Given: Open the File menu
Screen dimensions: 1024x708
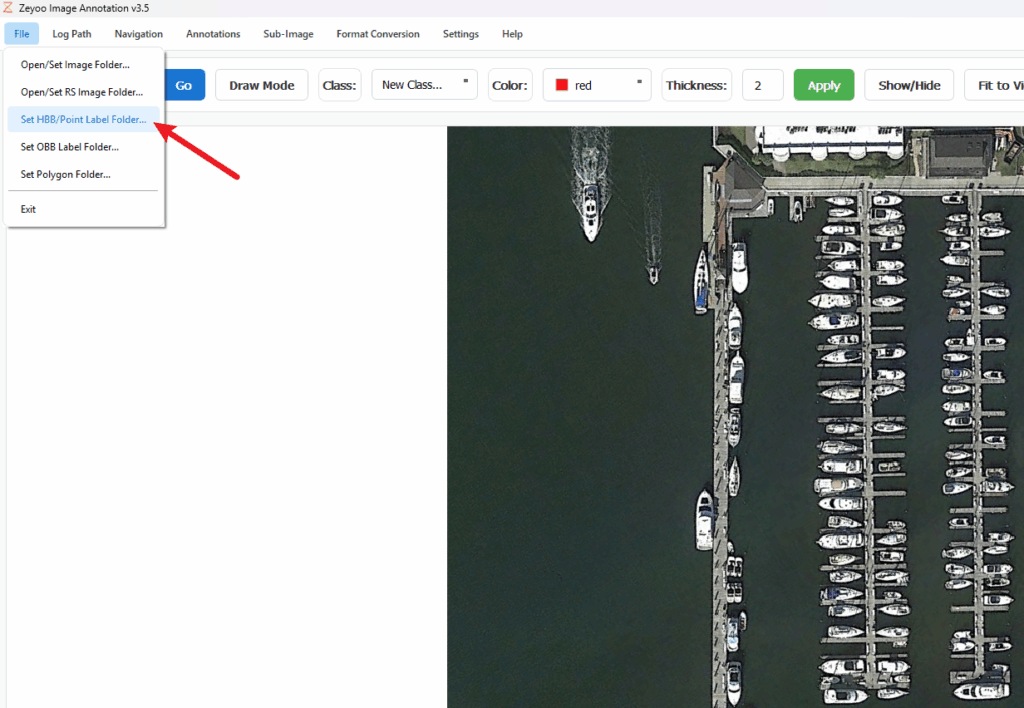Looking at the screenshot, I should pos(22,34).
